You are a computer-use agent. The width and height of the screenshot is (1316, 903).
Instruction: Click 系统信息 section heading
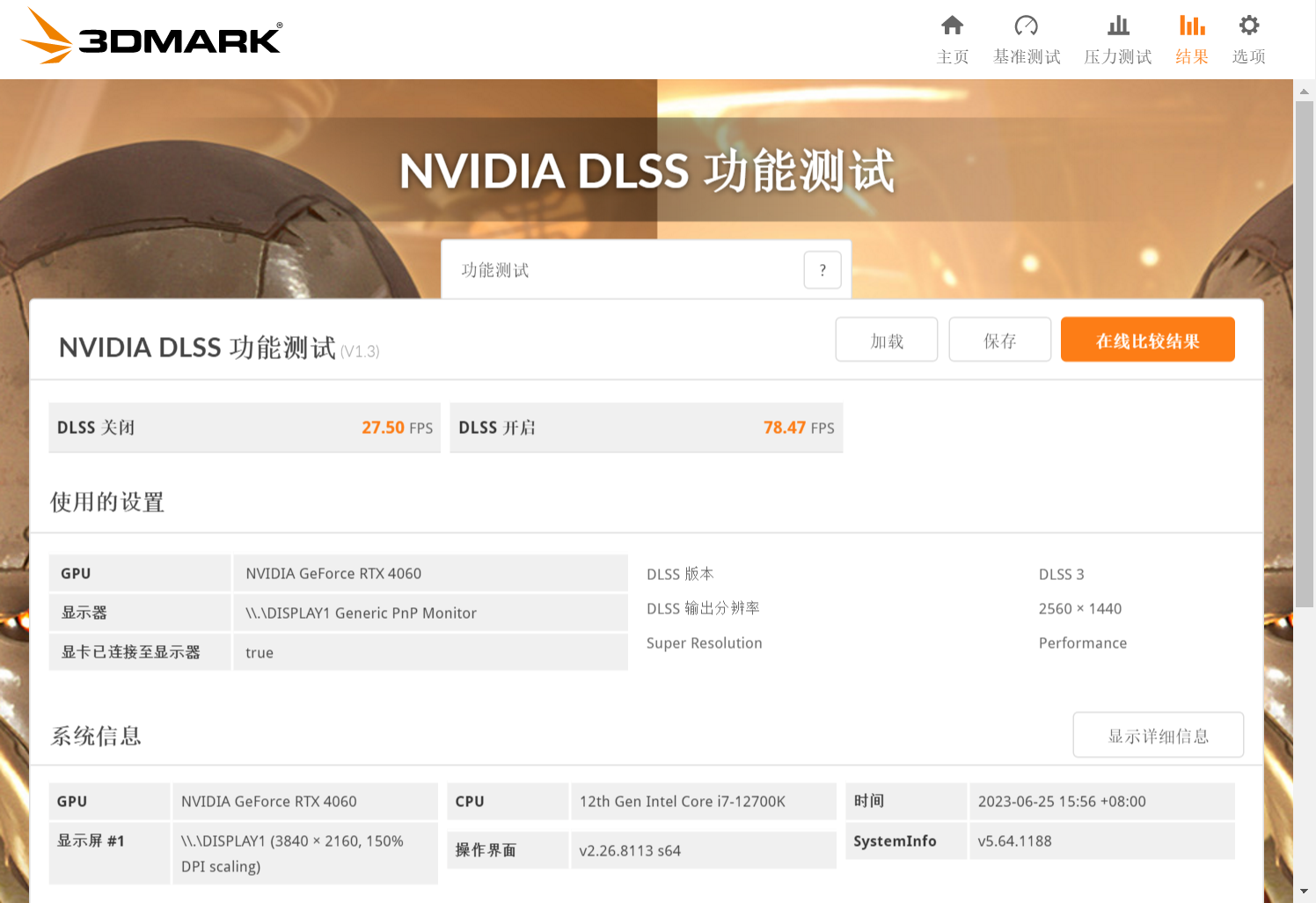coord(96,736)
